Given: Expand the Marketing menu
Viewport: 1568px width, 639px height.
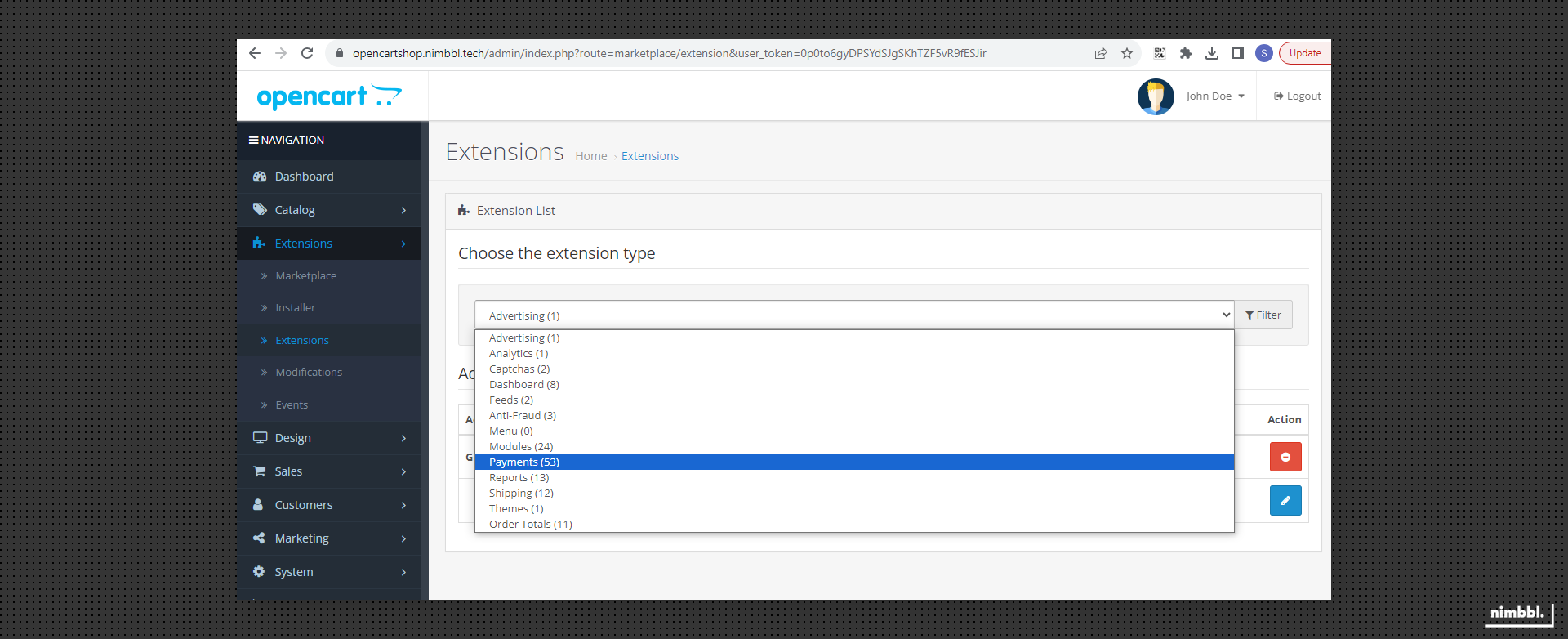Looking at the screenshot, I should [328, 538].
